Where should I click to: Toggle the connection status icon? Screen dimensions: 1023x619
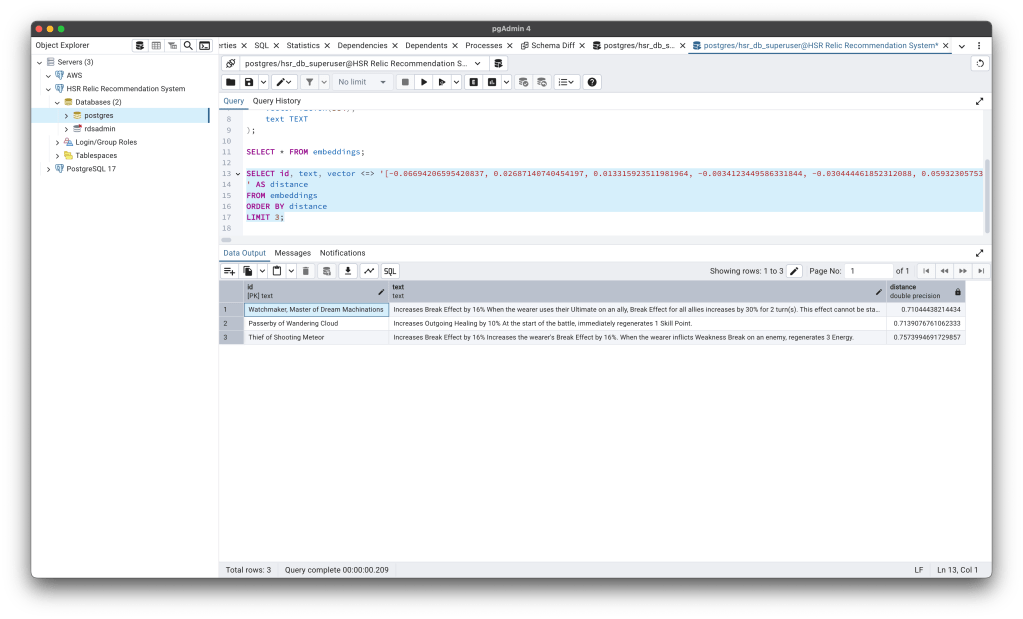tap(230, 63)
